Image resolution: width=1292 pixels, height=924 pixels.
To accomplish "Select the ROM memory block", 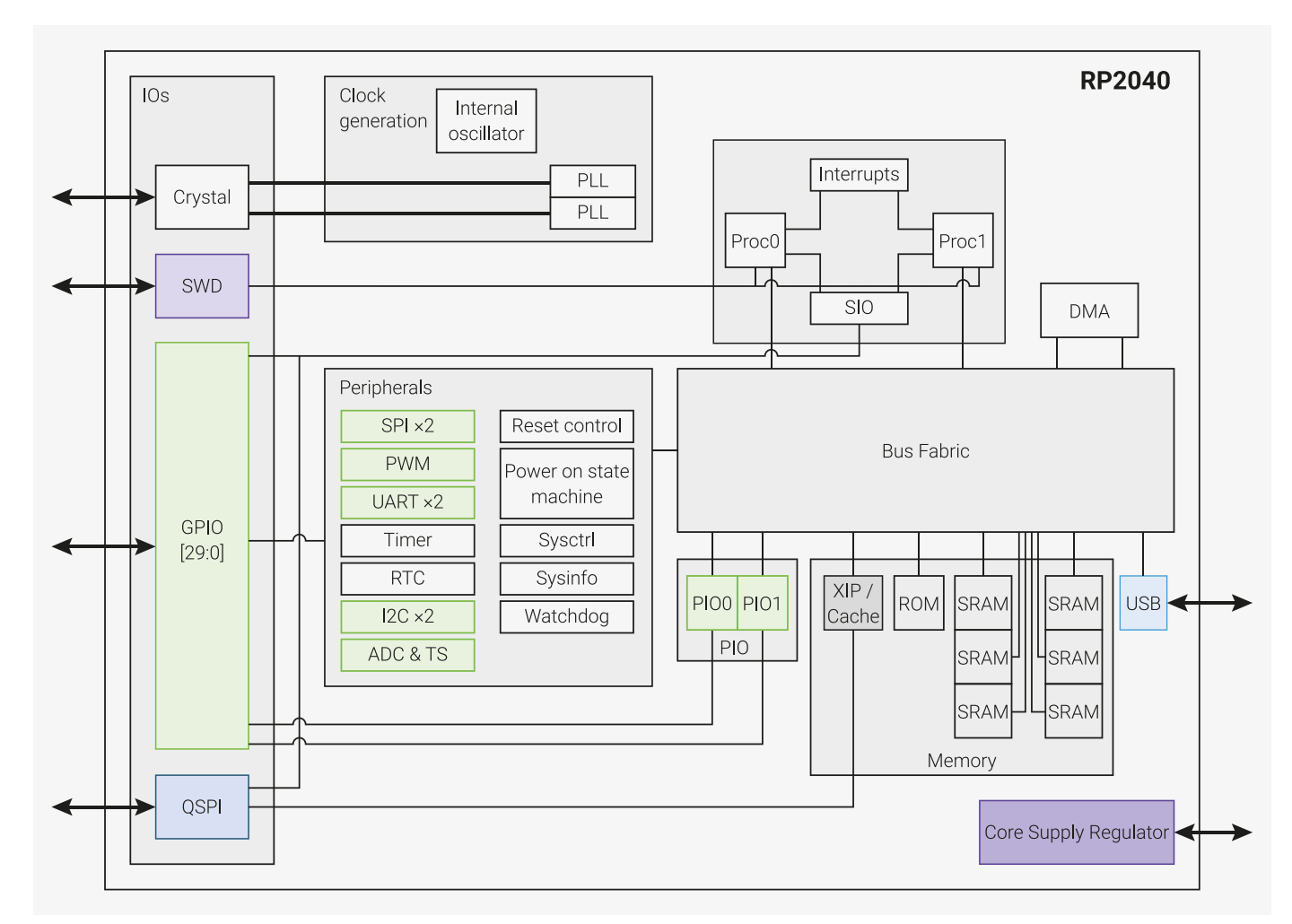I will (919, 603).
